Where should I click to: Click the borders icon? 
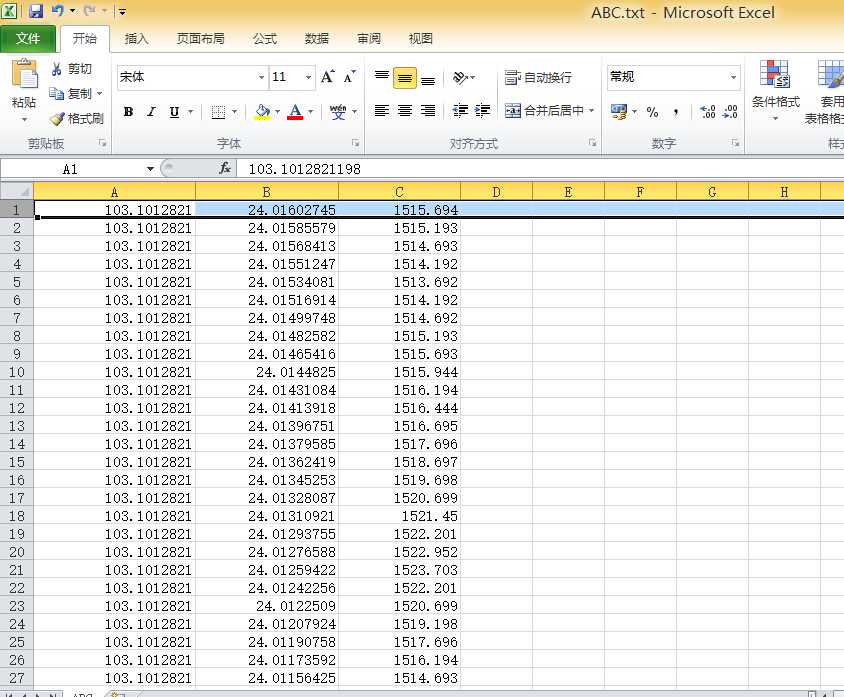pyautogui.click(x=218, y=112)
